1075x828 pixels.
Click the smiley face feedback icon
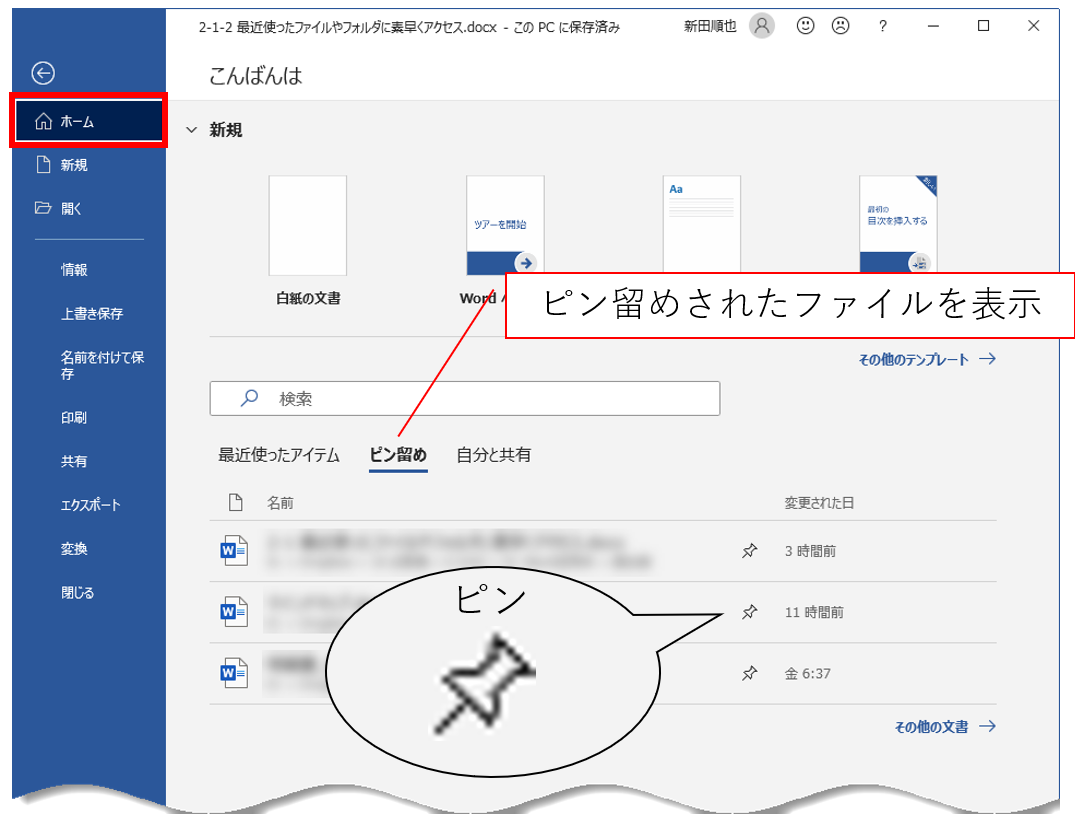point(805,27)
